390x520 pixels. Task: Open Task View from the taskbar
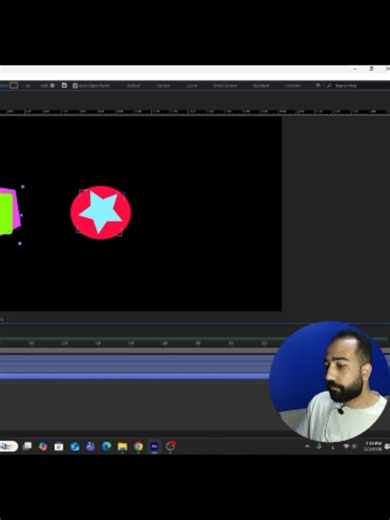click(27, 446)
